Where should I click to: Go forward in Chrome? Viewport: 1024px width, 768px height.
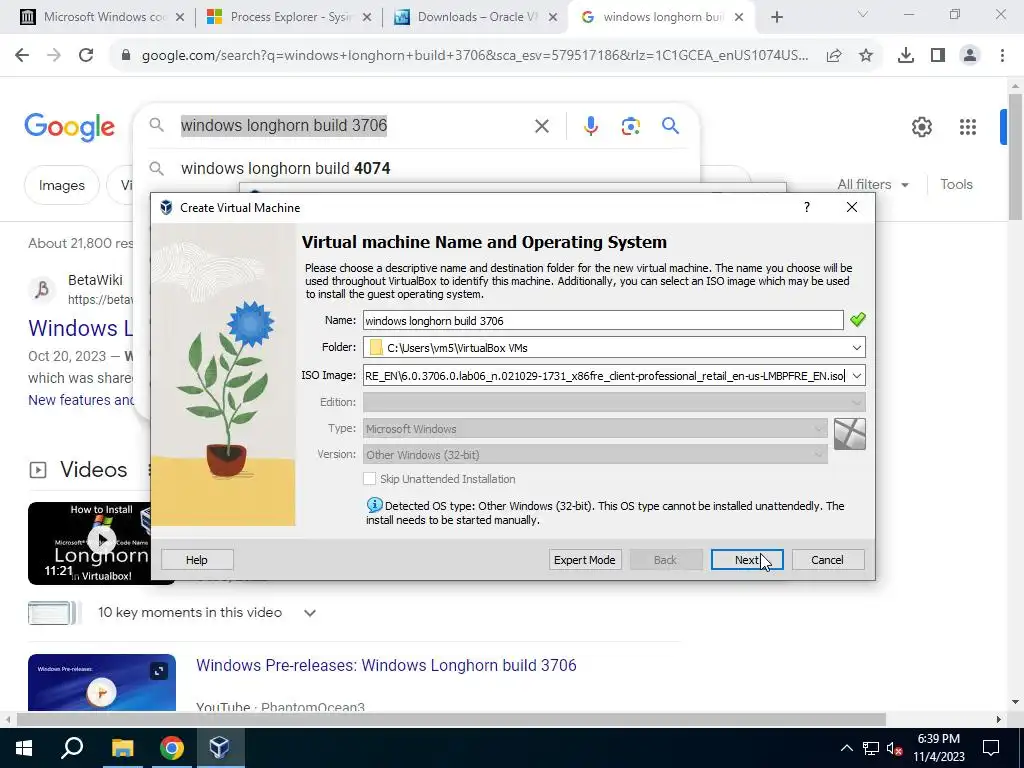(54, 56)
